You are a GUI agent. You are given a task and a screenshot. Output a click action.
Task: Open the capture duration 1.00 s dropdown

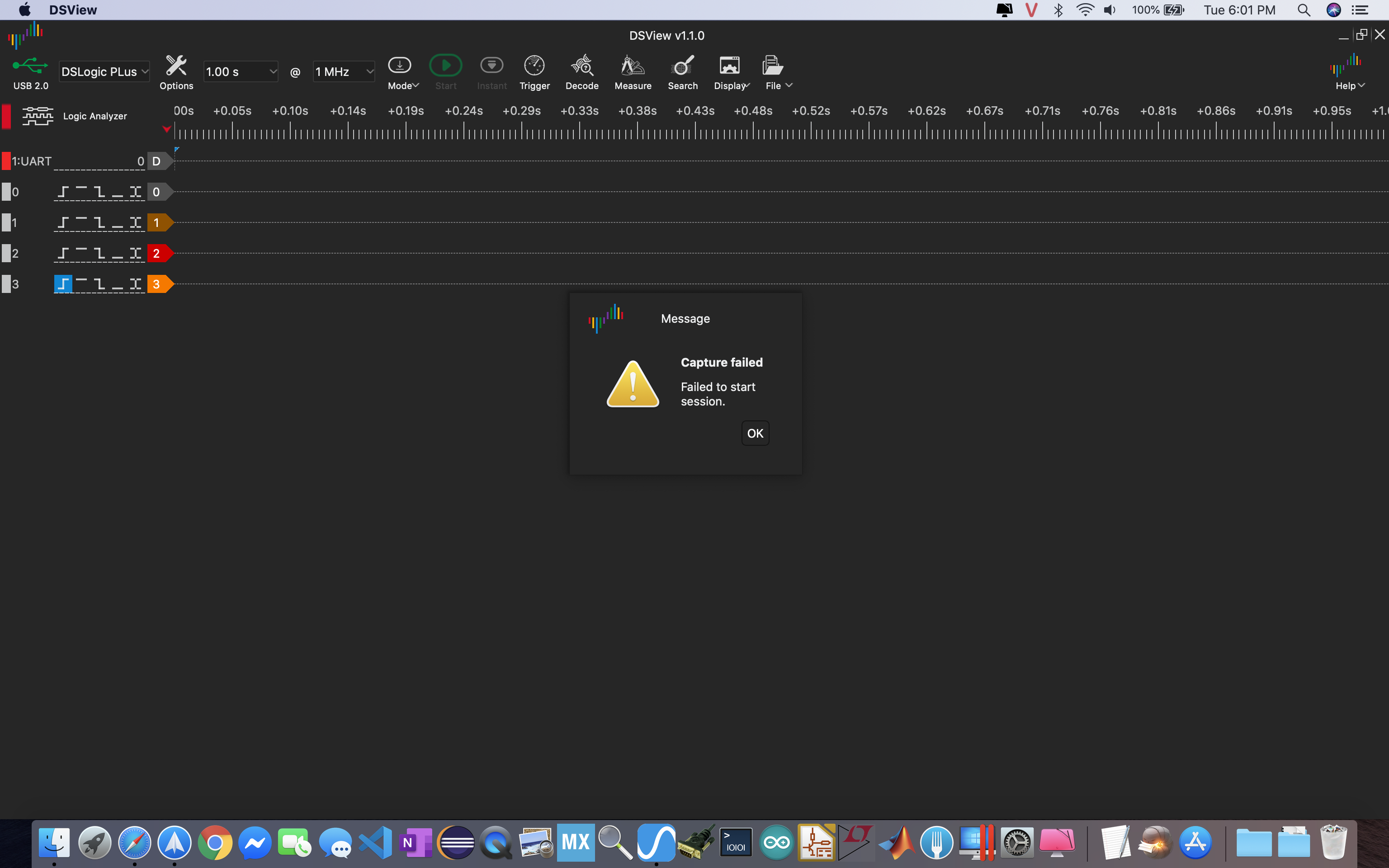pos(241,71)
